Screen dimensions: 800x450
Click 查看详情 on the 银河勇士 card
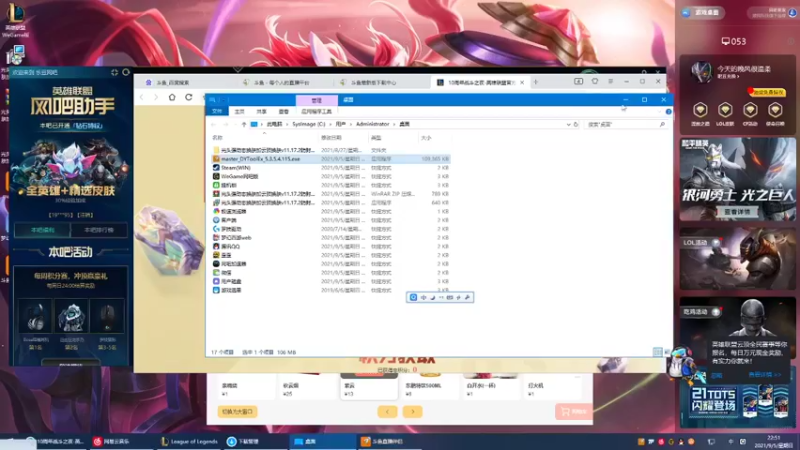[x=737, y=212]
